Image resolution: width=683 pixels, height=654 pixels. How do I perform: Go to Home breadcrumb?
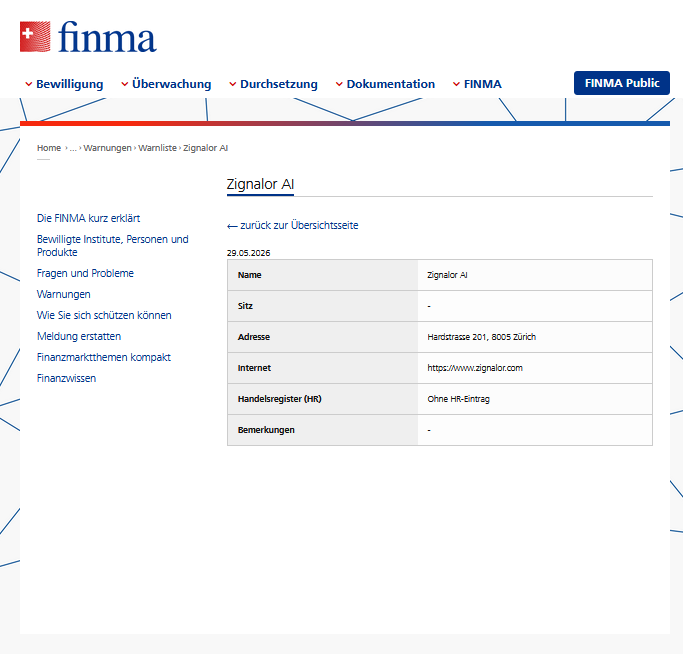[49, 148]
